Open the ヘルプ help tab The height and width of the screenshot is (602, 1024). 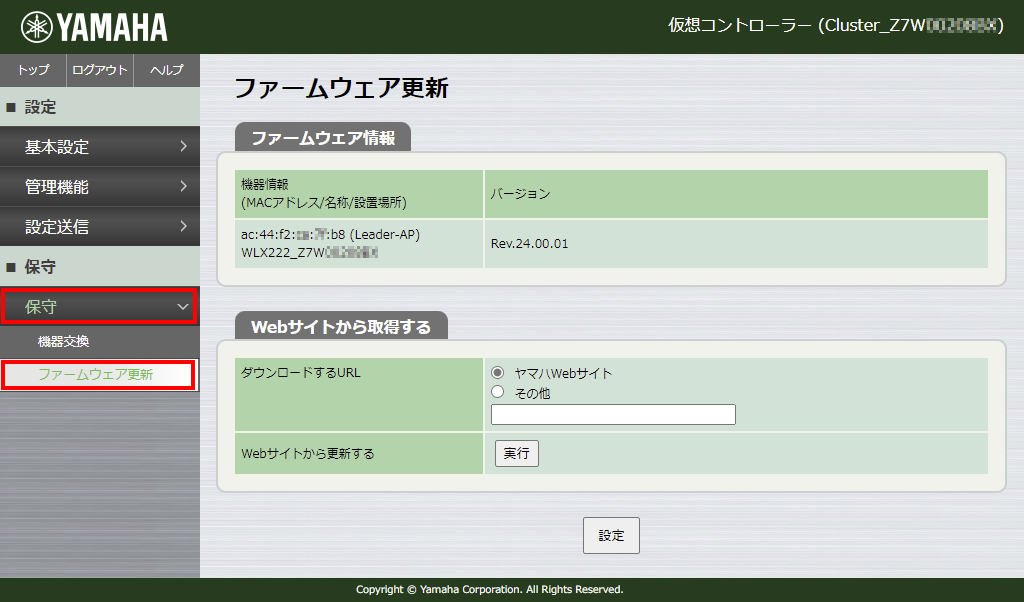coord(166,70)
